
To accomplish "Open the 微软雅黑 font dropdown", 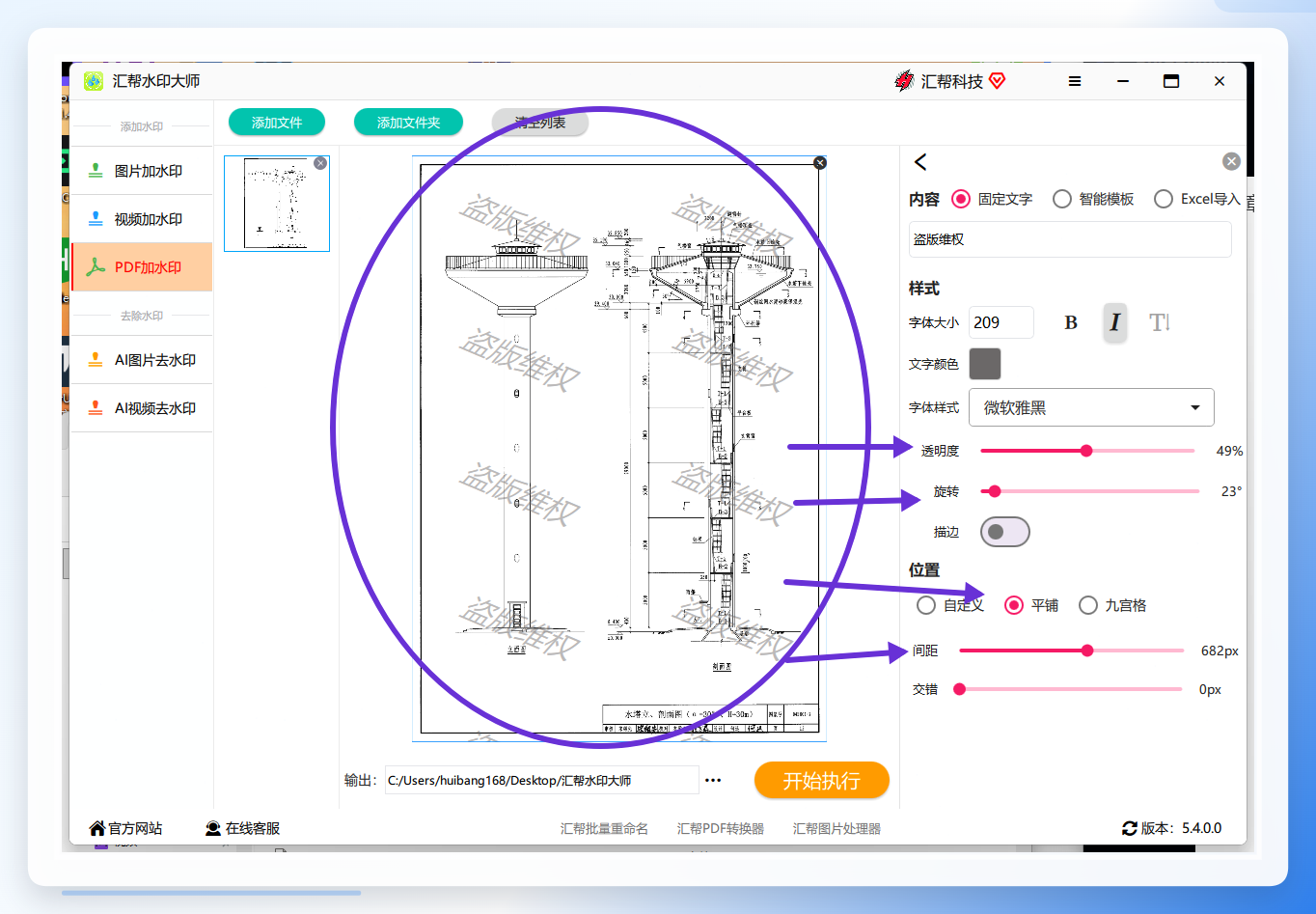I will (1091, 407).
